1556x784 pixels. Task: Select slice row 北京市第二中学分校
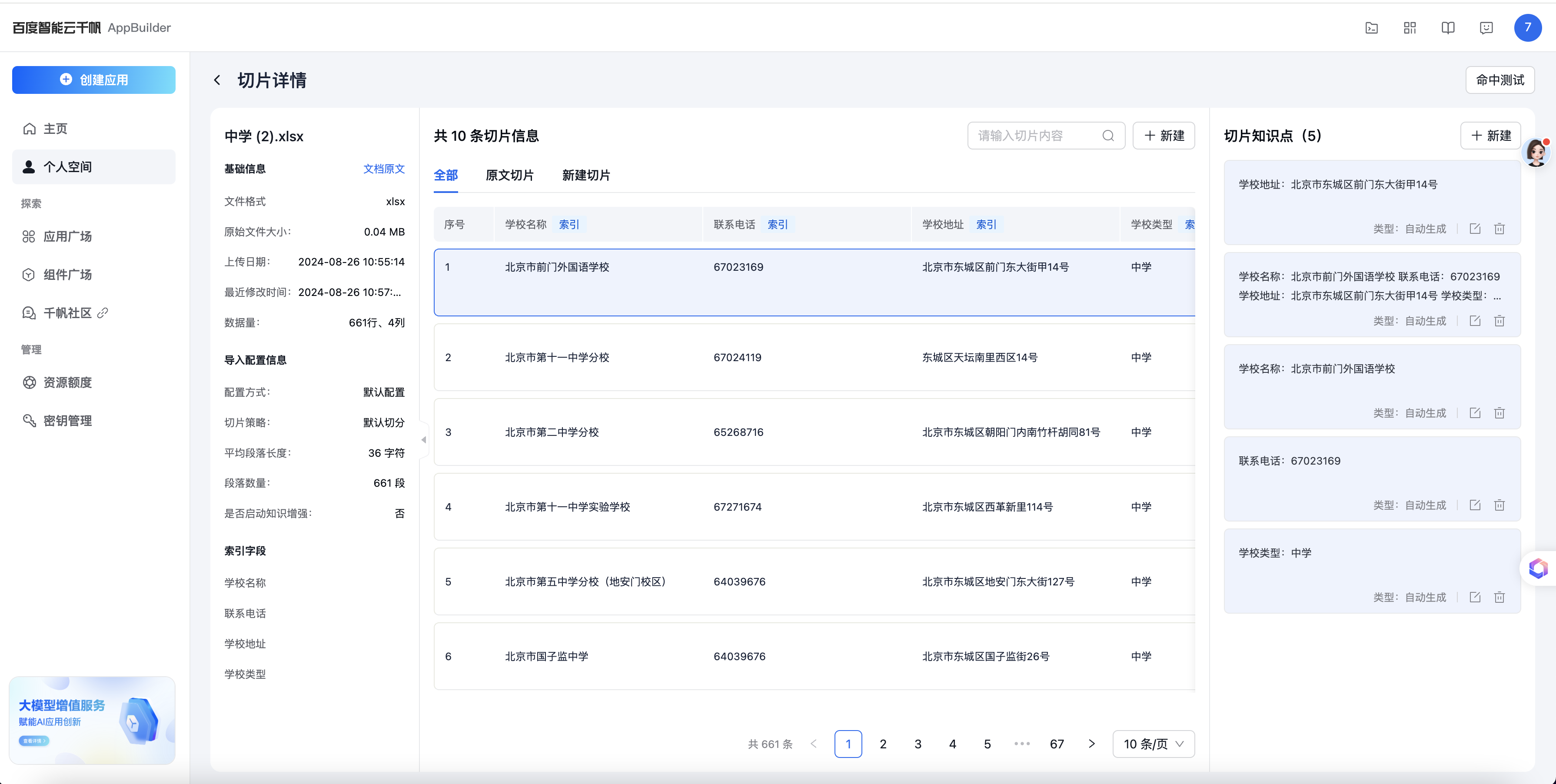point(814,432)
